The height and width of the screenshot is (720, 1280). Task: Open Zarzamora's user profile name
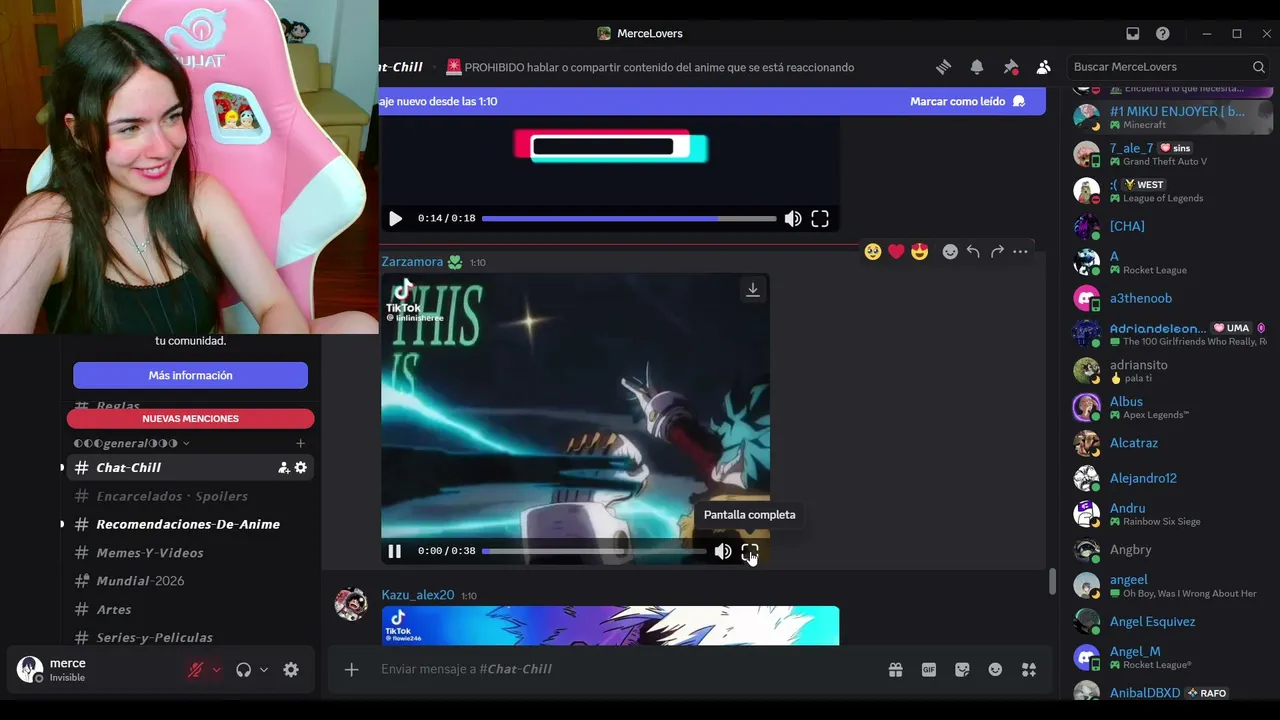(412, 262)
